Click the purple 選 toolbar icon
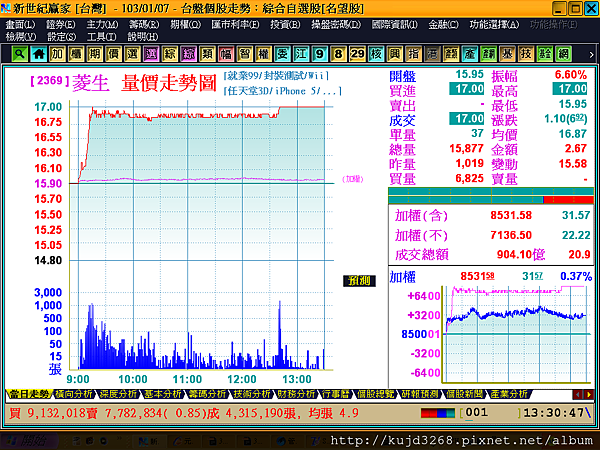This screenshot has width=600, height=450. coord(151,54)
